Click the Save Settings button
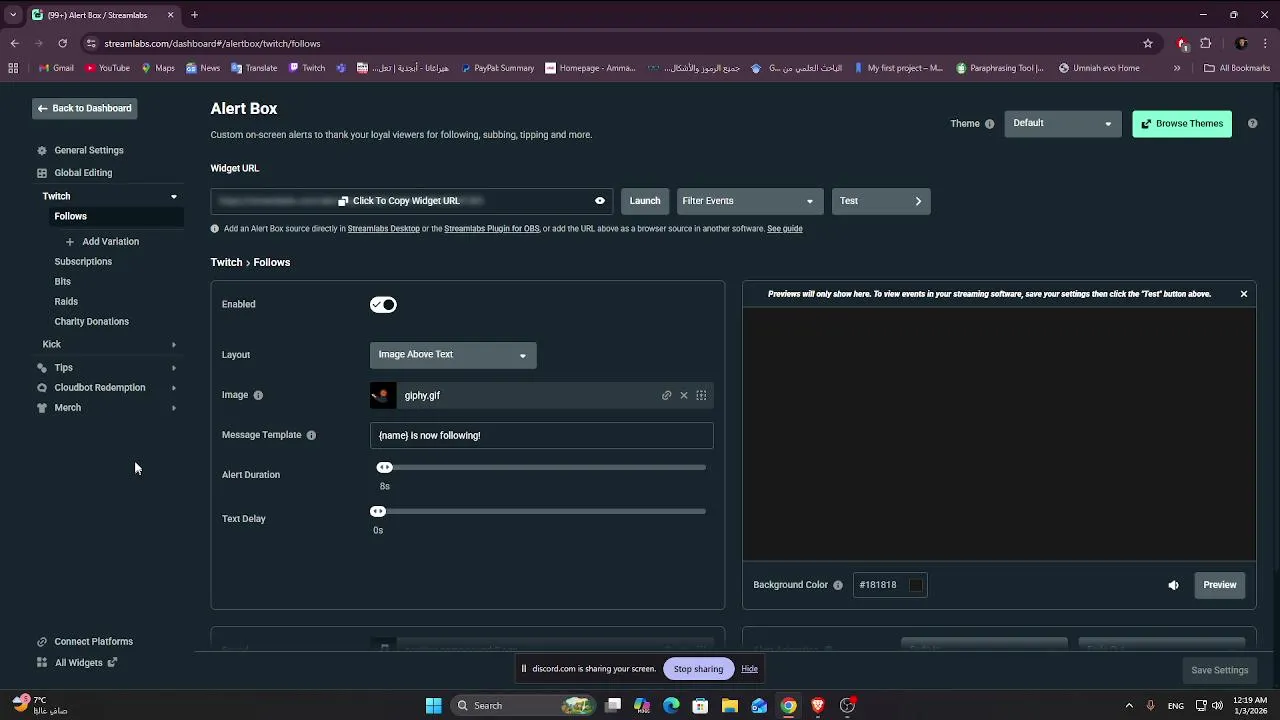This screenshot has width=1280, height=720. pyautogui.click(x=1219, y=670)
